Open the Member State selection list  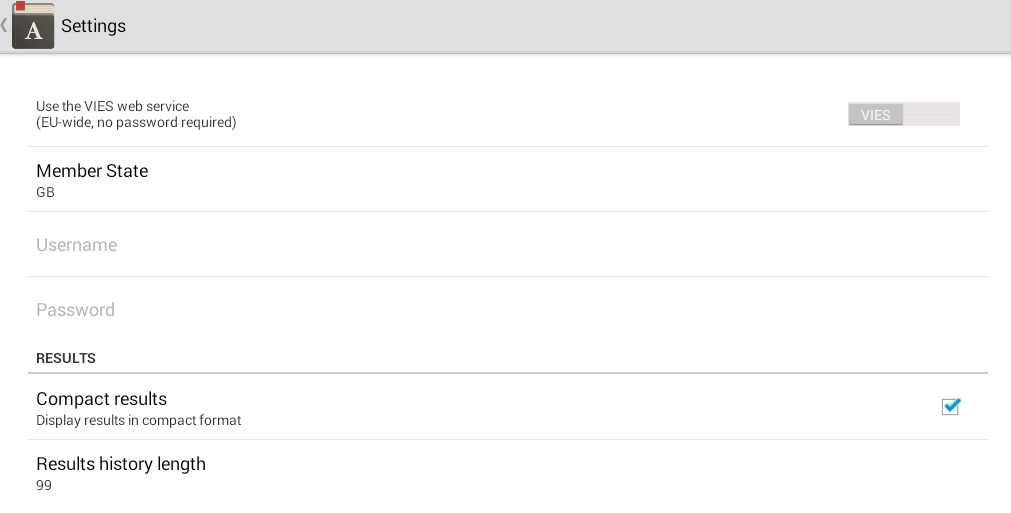point(508,179)
